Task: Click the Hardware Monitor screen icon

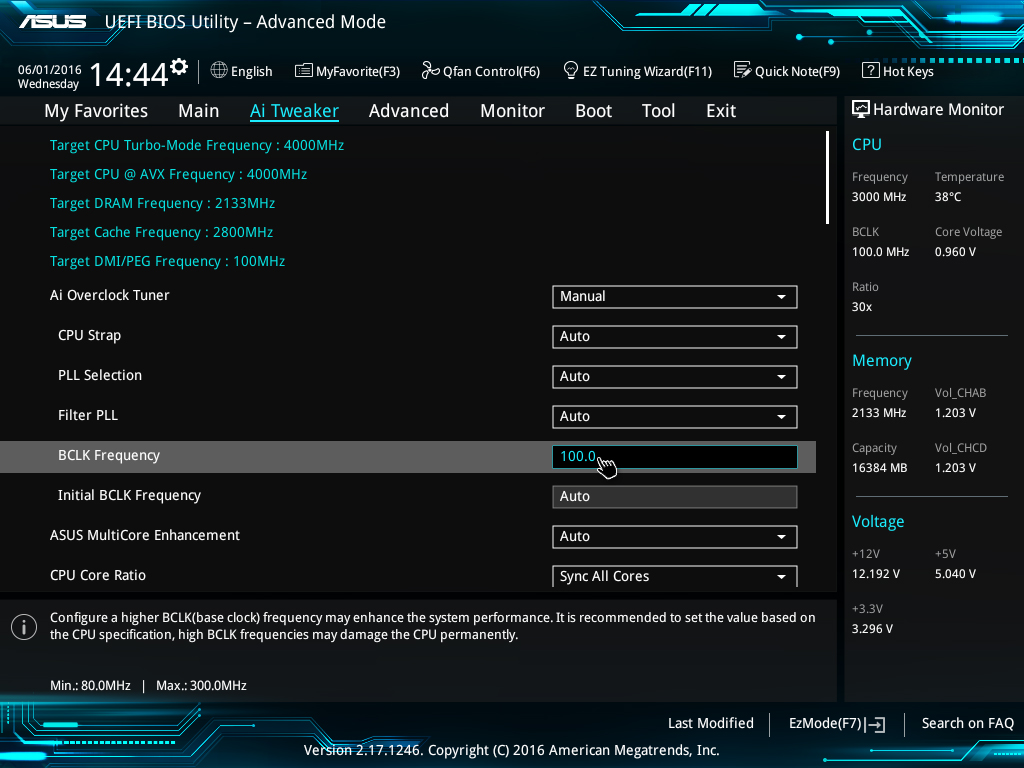Action: pyautogui.click(x=861, y=109)
